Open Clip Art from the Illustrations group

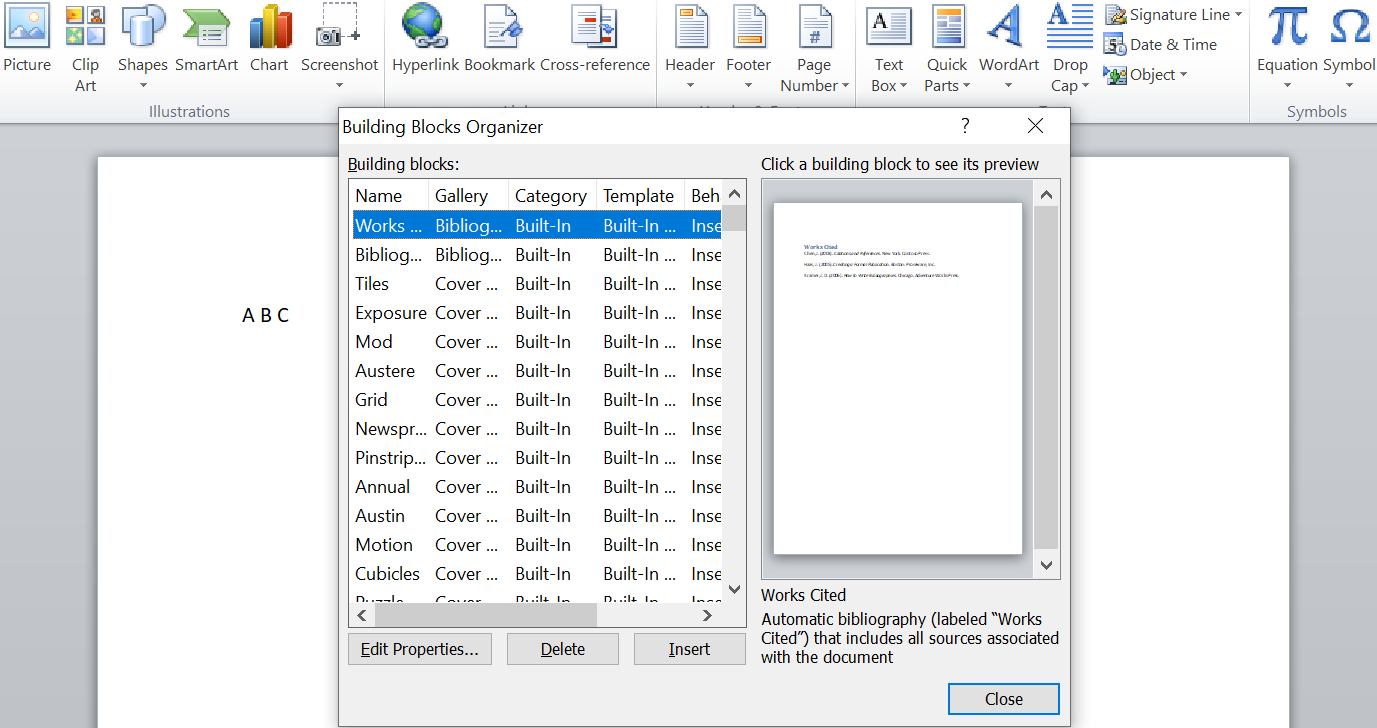pyautogui.click(x=85, y=49)
